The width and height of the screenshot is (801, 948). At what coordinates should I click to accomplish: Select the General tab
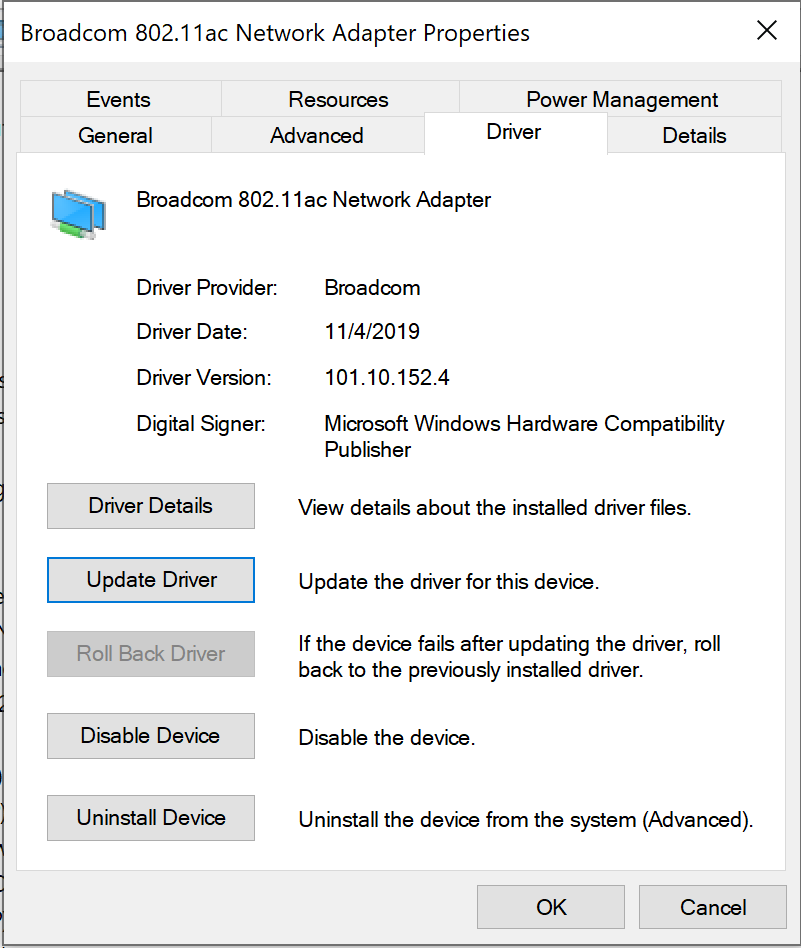115,136
